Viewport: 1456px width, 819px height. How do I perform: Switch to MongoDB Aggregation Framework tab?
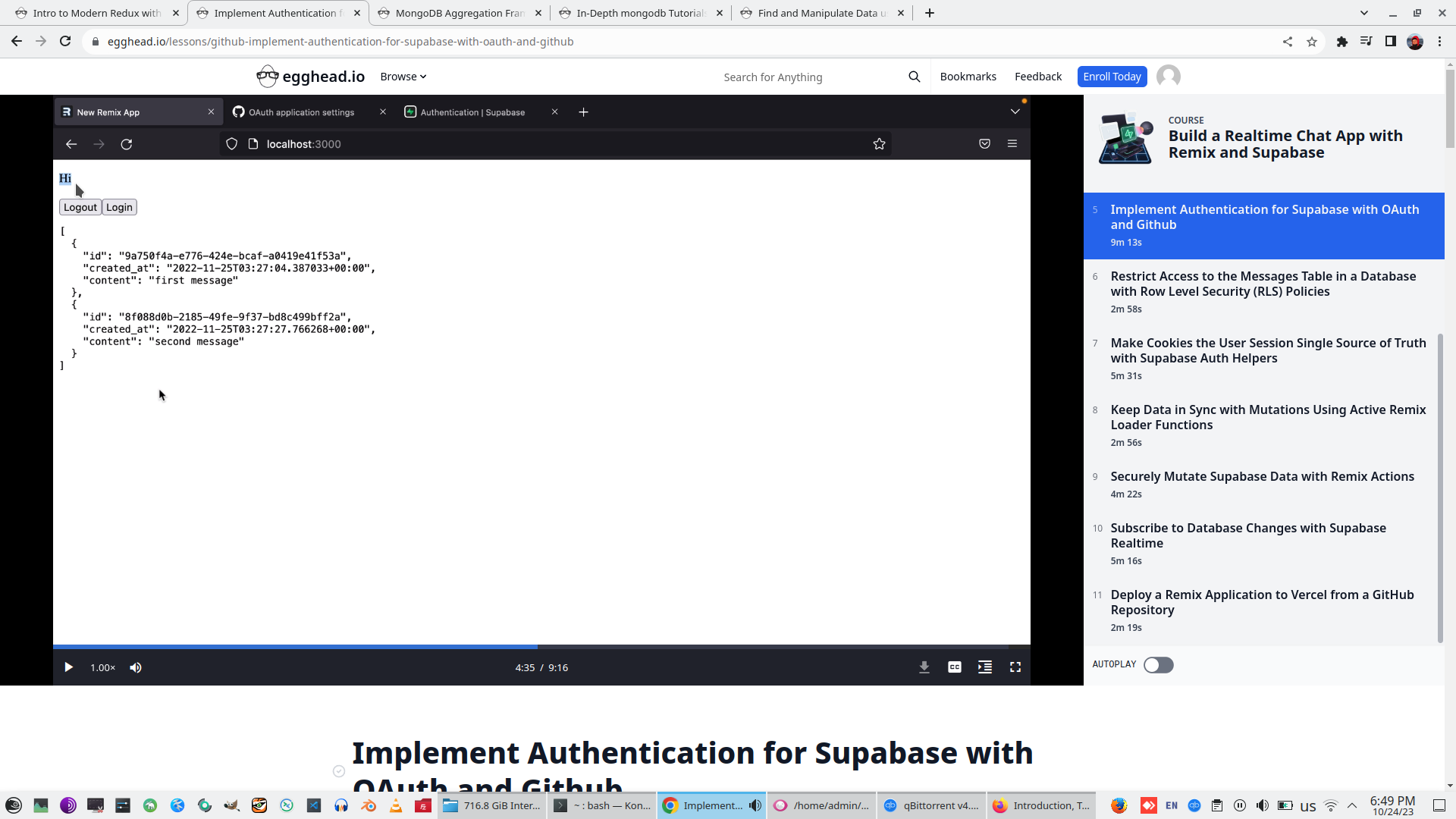[460, 13]
